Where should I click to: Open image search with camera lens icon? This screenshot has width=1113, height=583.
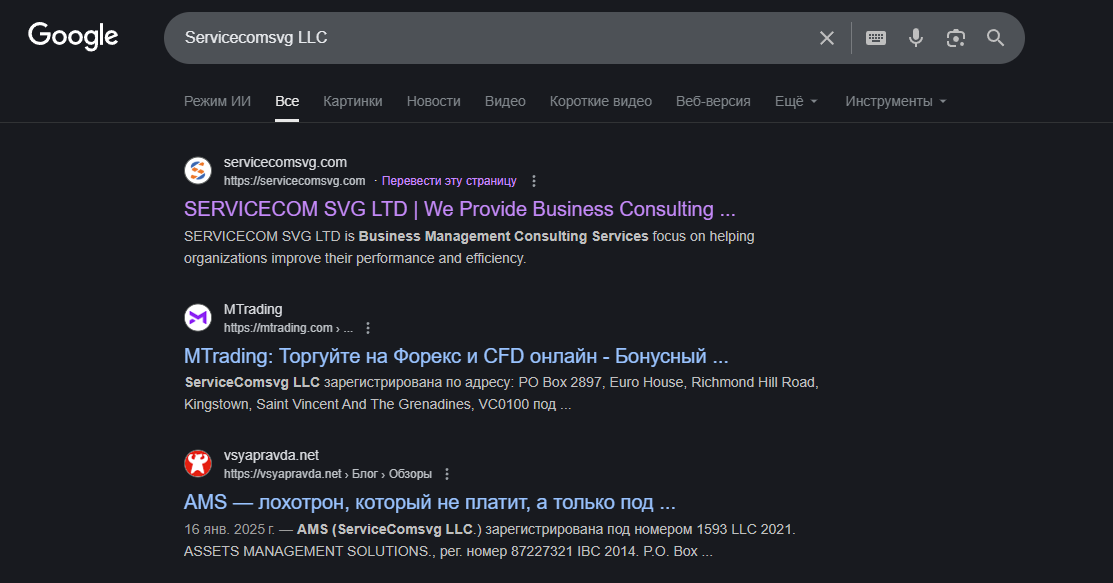tap(956, 38)
